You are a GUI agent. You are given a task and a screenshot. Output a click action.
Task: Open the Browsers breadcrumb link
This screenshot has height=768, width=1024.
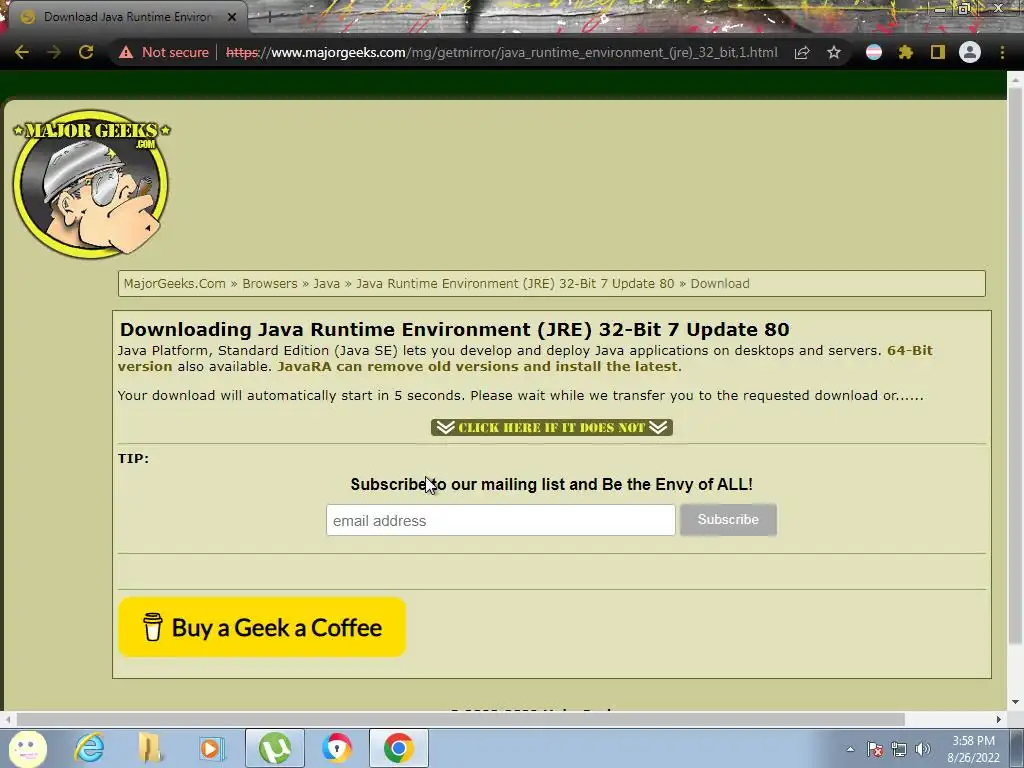point(270,283)
